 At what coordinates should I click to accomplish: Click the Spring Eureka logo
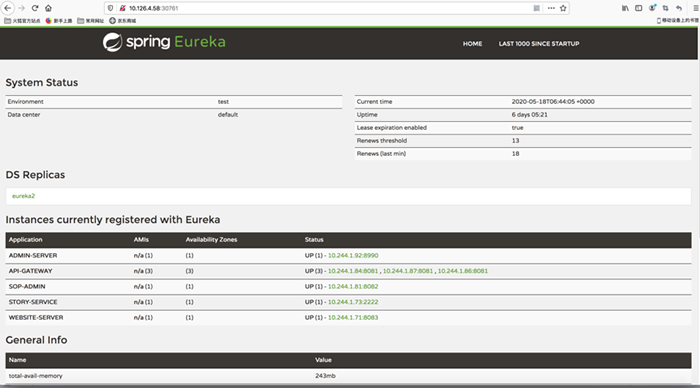click(164, 42)
